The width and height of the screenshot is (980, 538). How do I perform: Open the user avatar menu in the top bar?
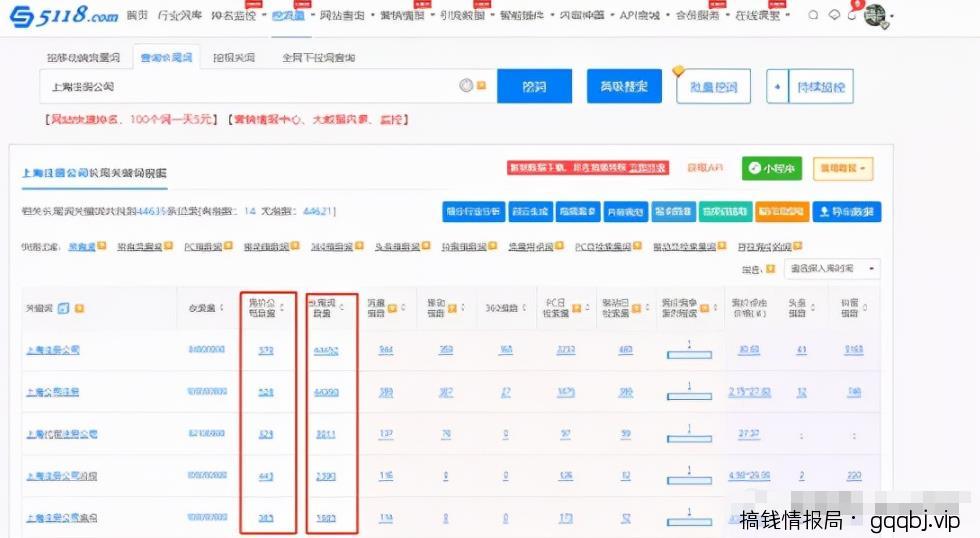(x=876, y=16)
